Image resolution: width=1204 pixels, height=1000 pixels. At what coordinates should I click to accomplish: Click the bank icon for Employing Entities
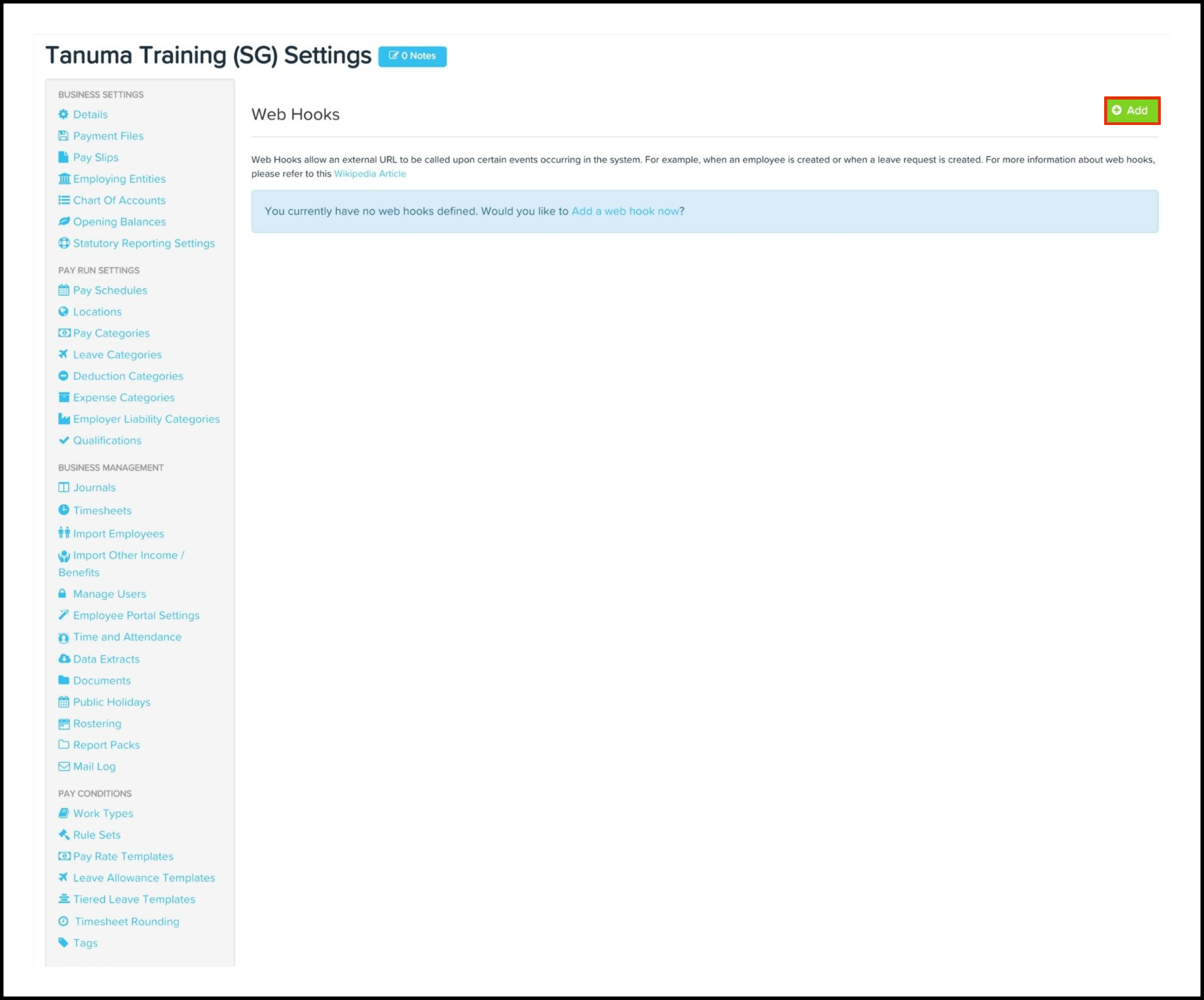64,179
